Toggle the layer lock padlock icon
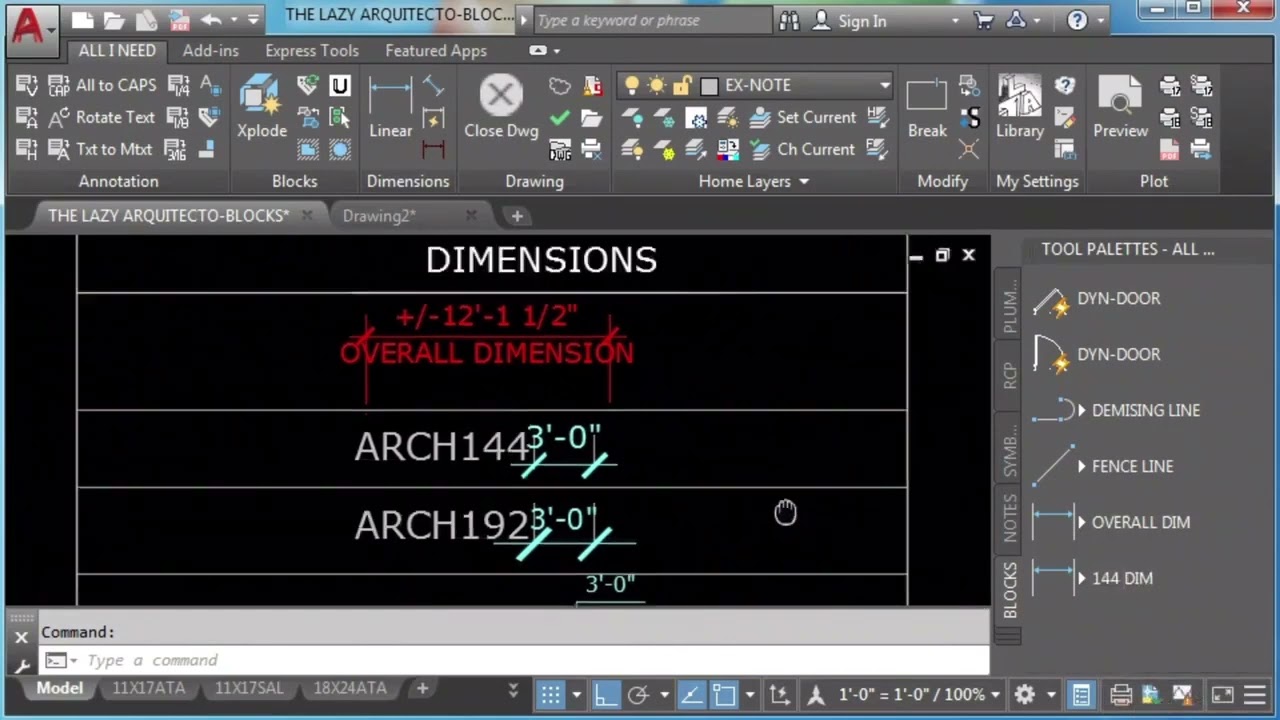 (682, 85)
